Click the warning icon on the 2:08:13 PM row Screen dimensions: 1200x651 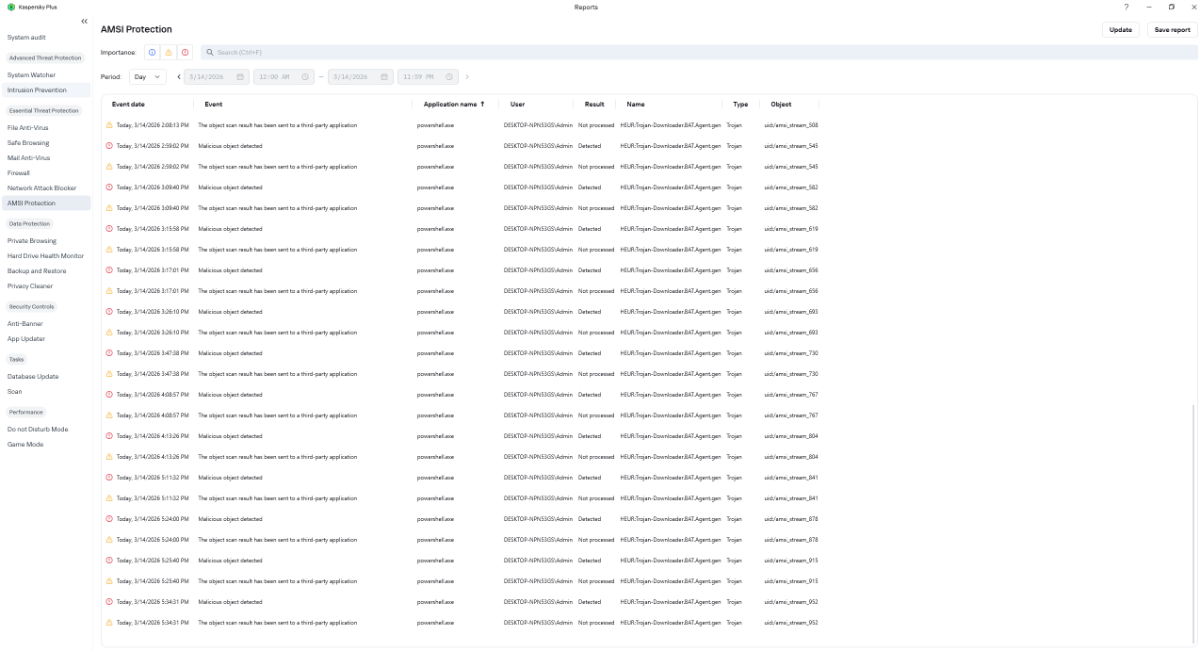click(x=110, y=125)
